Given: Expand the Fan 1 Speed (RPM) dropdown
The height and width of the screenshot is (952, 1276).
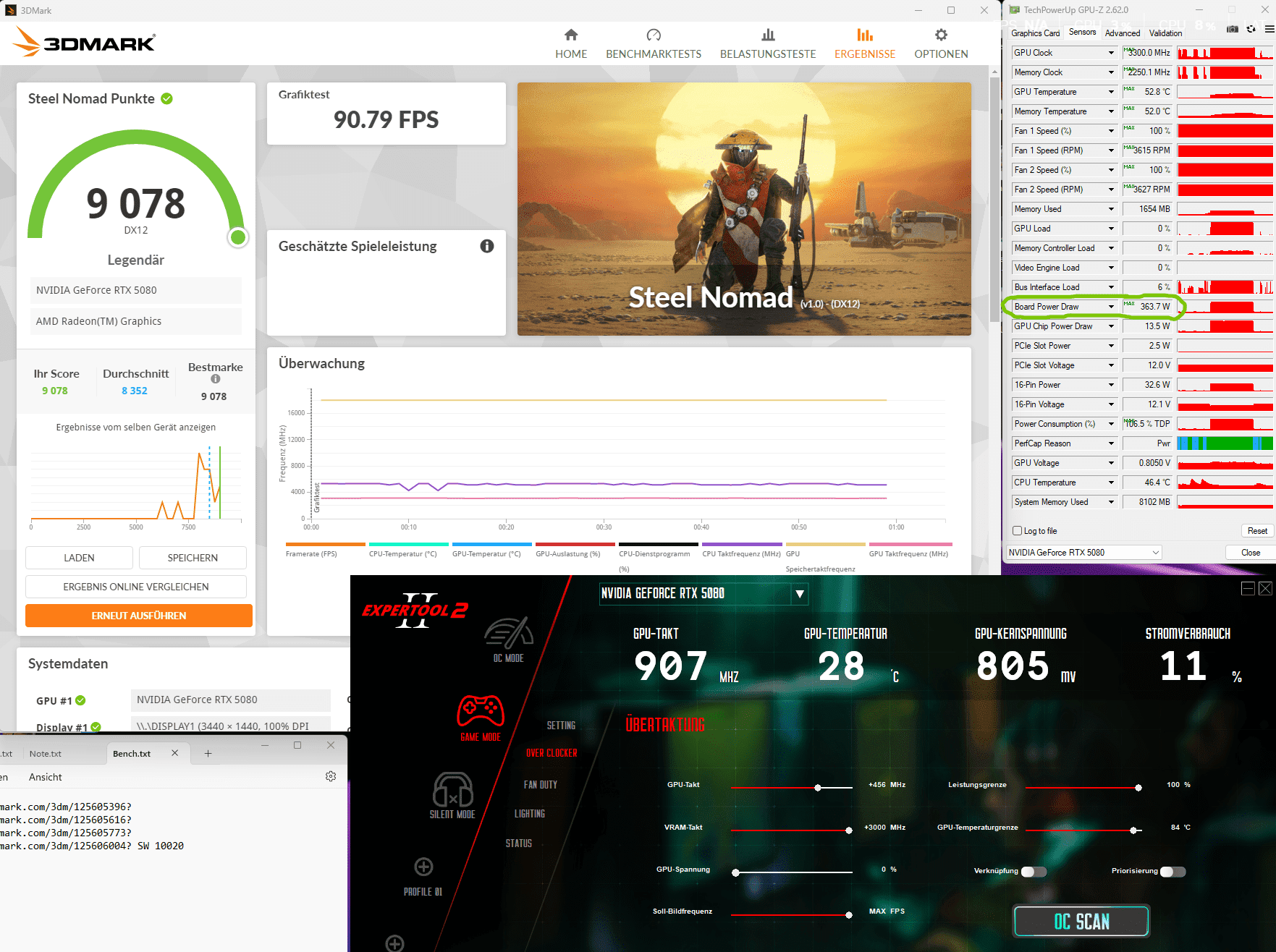Looking at the screenshot, I should (x=1111, y=150).
